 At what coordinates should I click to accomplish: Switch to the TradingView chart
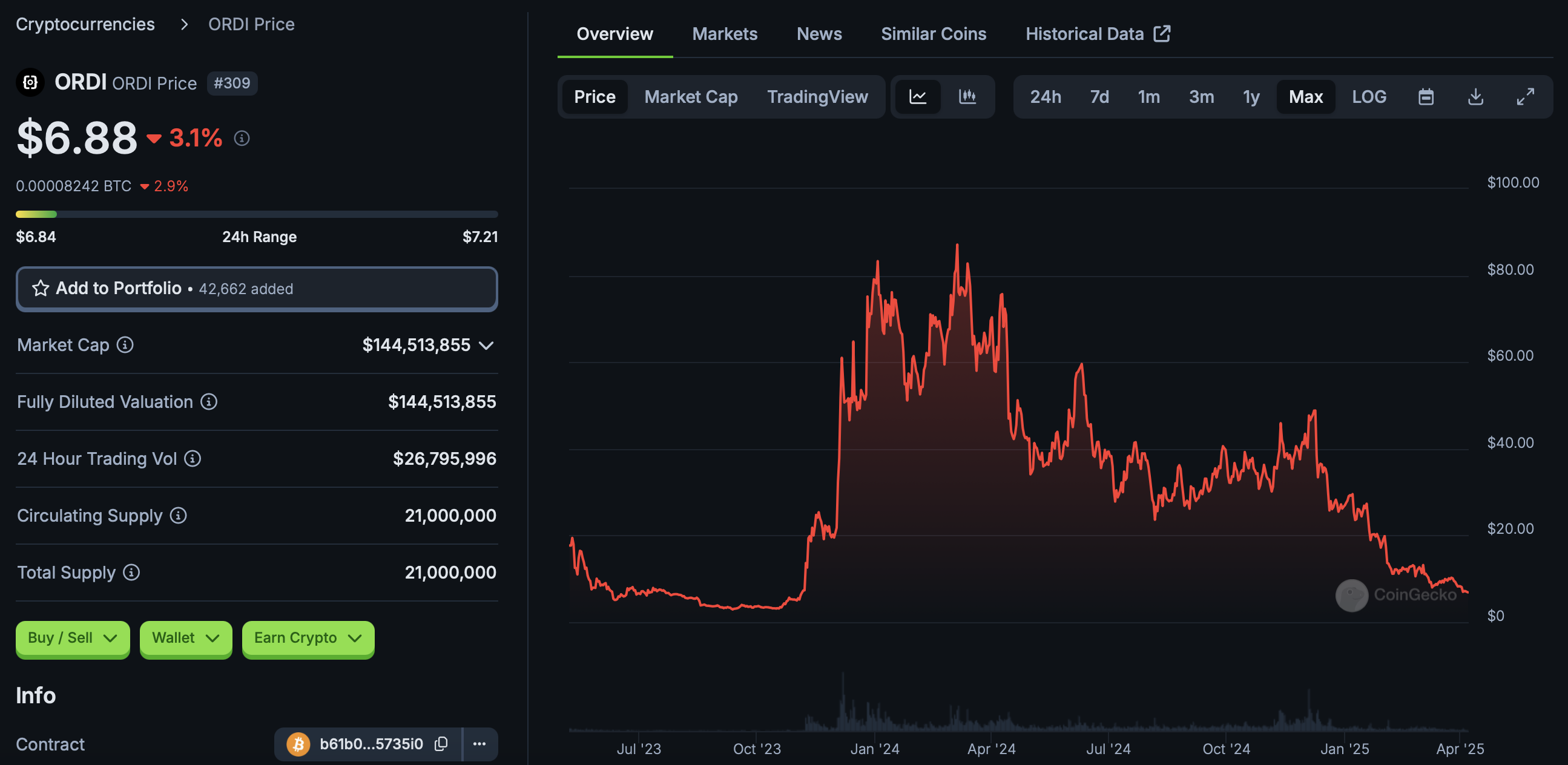pos(817,97)
